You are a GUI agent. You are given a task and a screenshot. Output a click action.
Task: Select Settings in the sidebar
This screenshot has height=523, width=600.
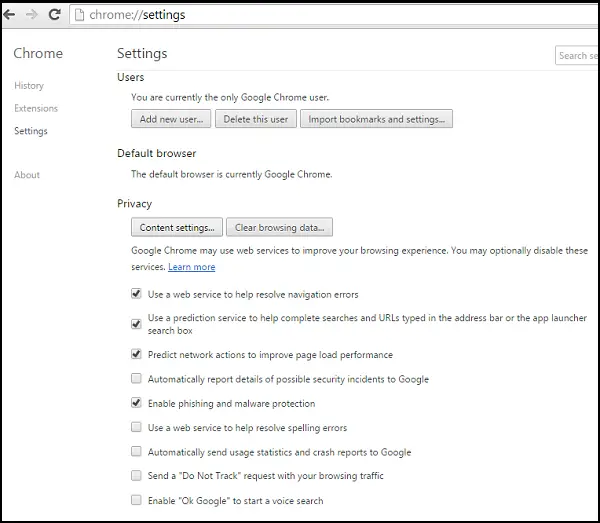[31, 131]
